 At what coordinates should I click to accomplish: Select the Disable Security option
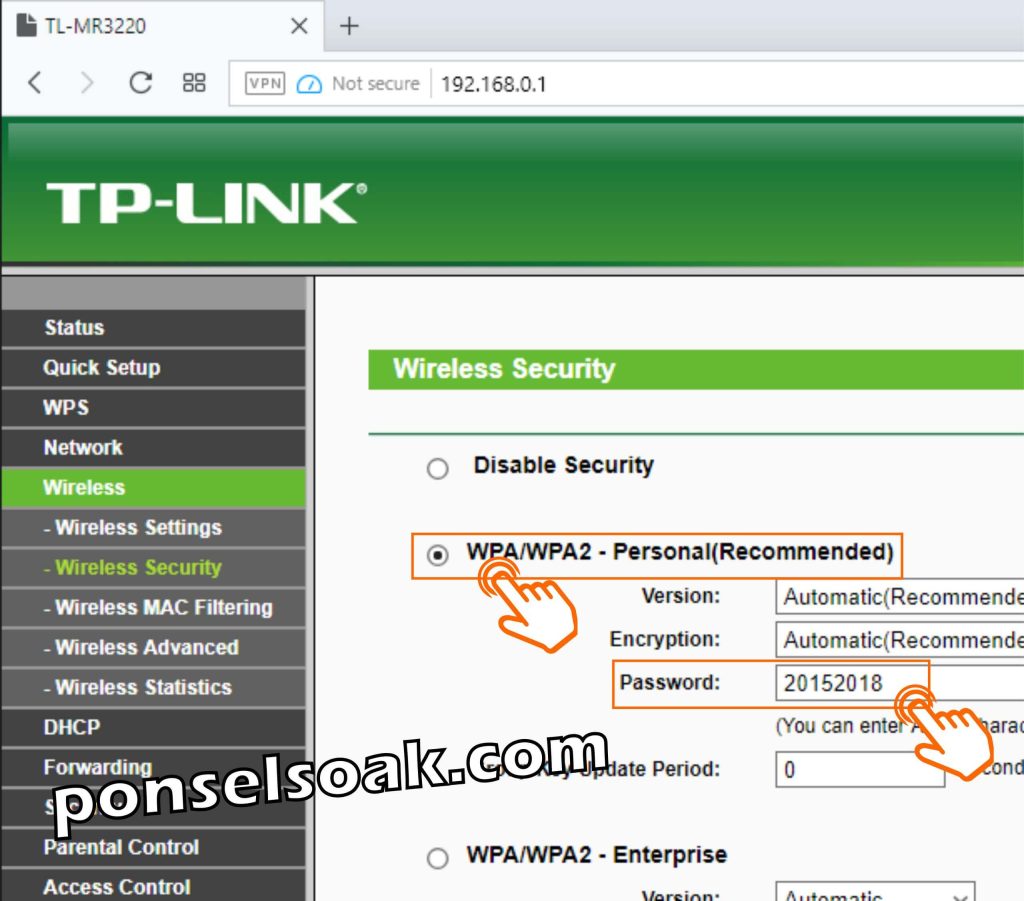[x=438, y=468]
